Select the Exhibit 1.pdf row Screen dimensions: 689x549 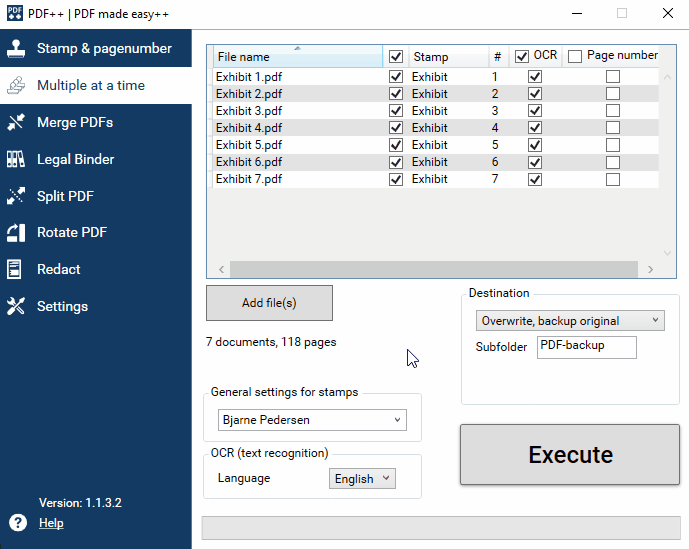(435, 77)
